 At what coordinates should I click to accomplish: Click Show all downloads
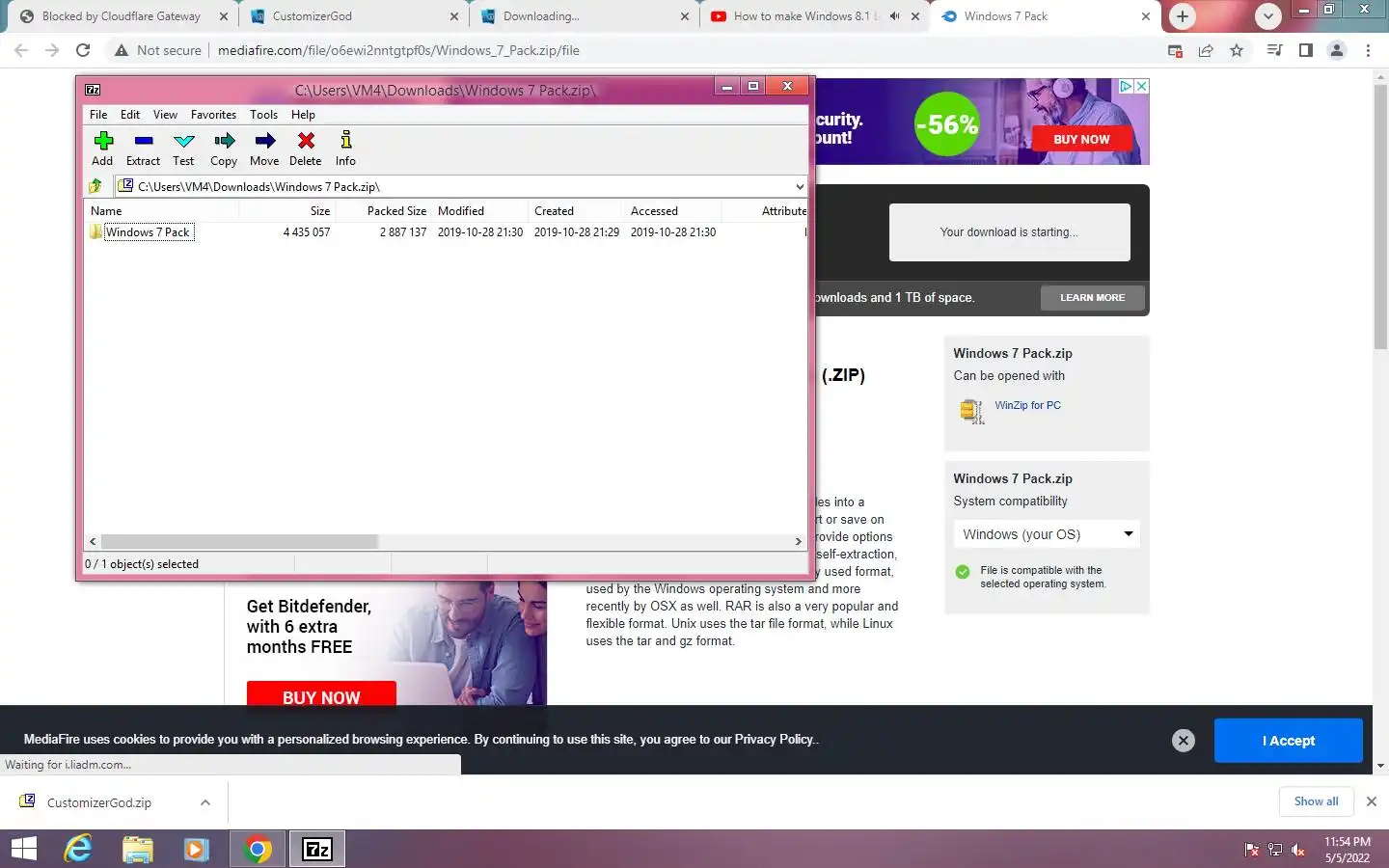(x=1317, y=801)
